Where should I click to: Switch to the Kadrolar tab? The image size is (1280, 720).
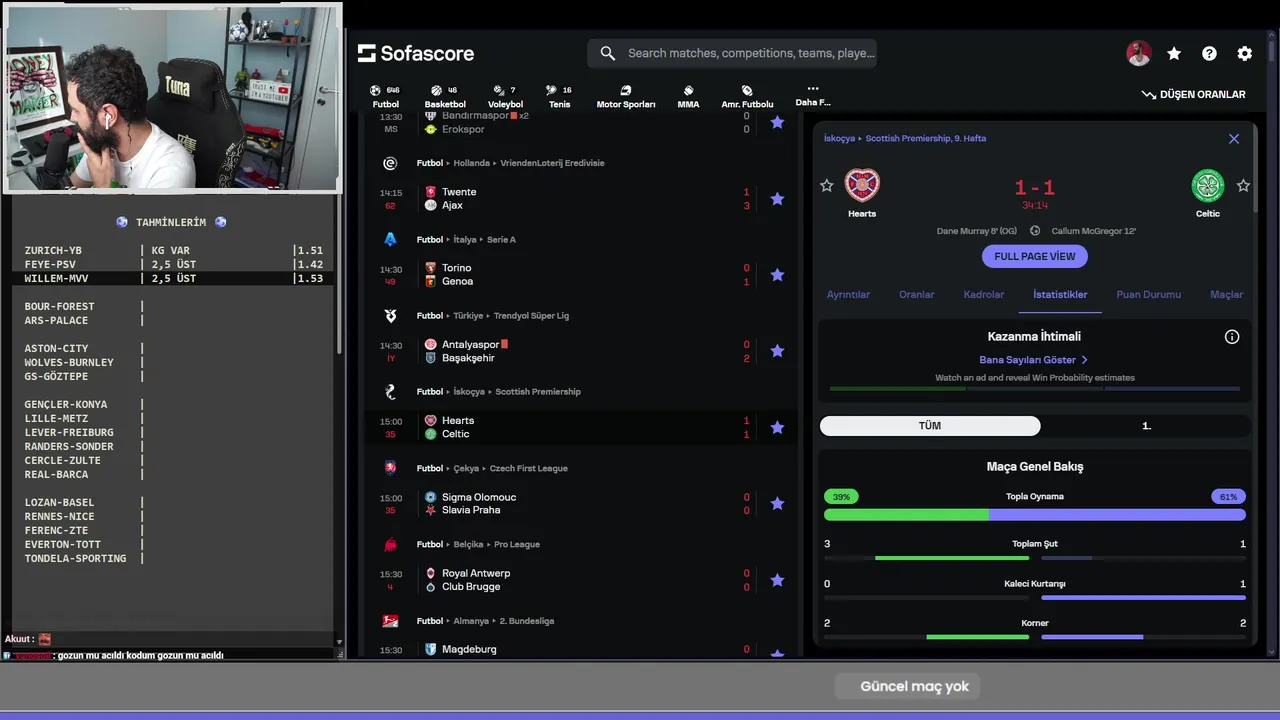coord(983,295)
